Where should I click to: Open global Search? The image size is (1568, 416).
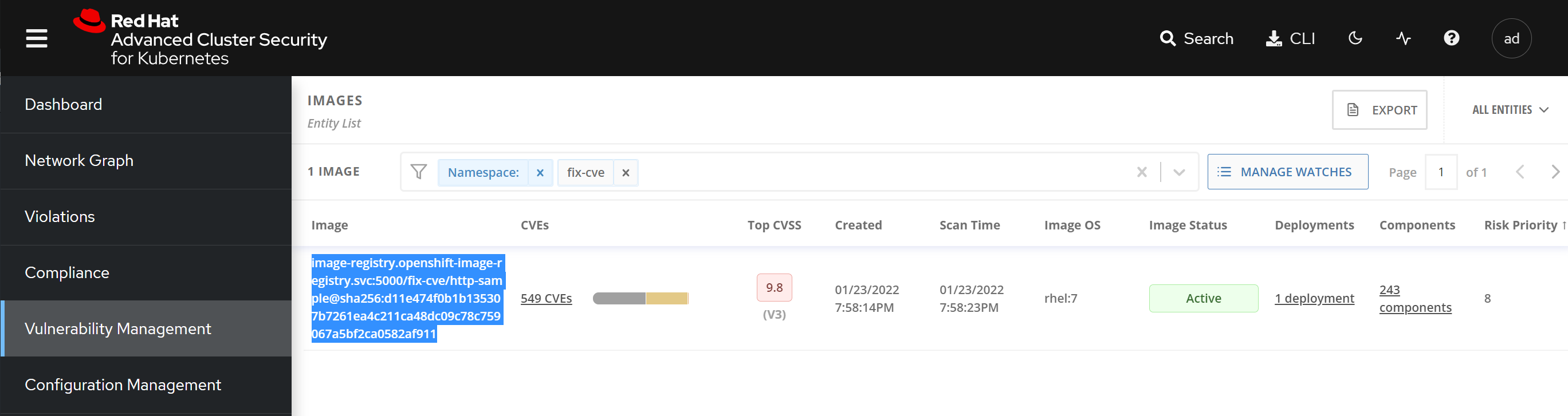1196,38
